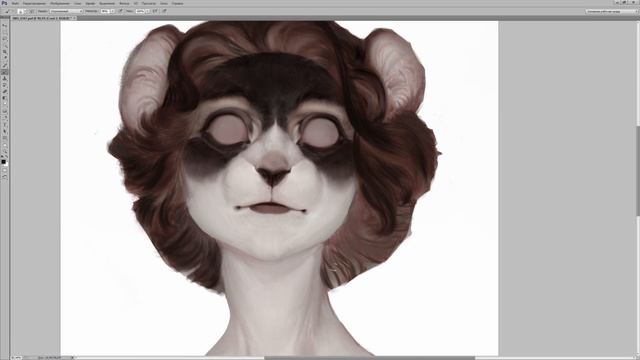
Task: Open the Opacity slider arrow
Action: pos(112,11)
